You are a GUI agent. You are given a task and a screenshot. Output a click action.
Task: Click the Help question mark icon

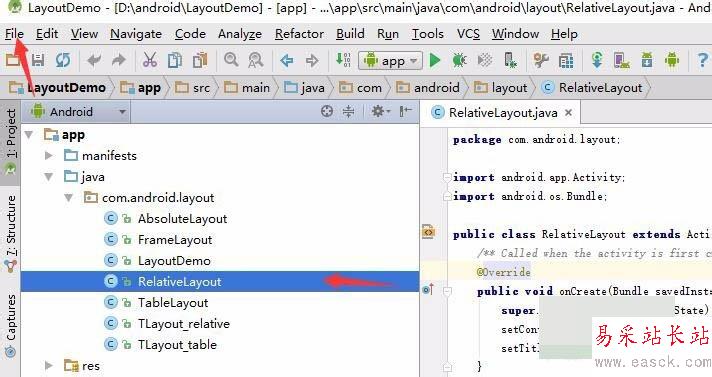pyautogui.click(x=702, y=60)
